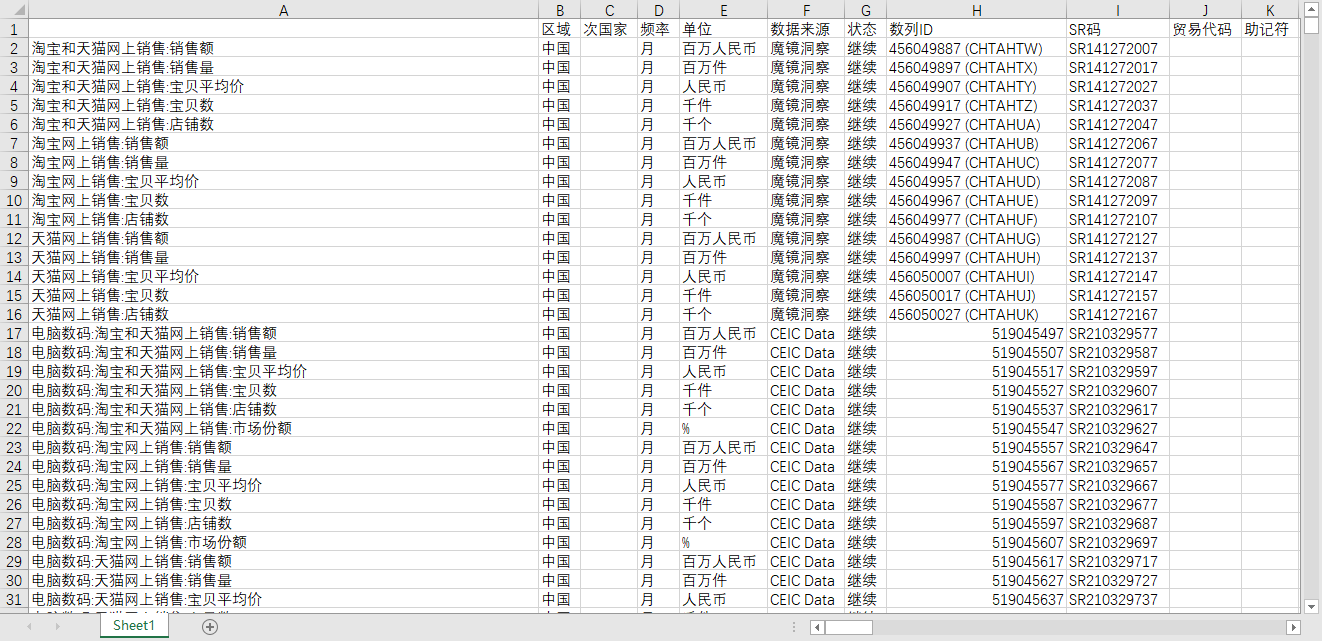Screen dimensions: 1322x641
Task: Select row 17 header
Action: (14, 333)
